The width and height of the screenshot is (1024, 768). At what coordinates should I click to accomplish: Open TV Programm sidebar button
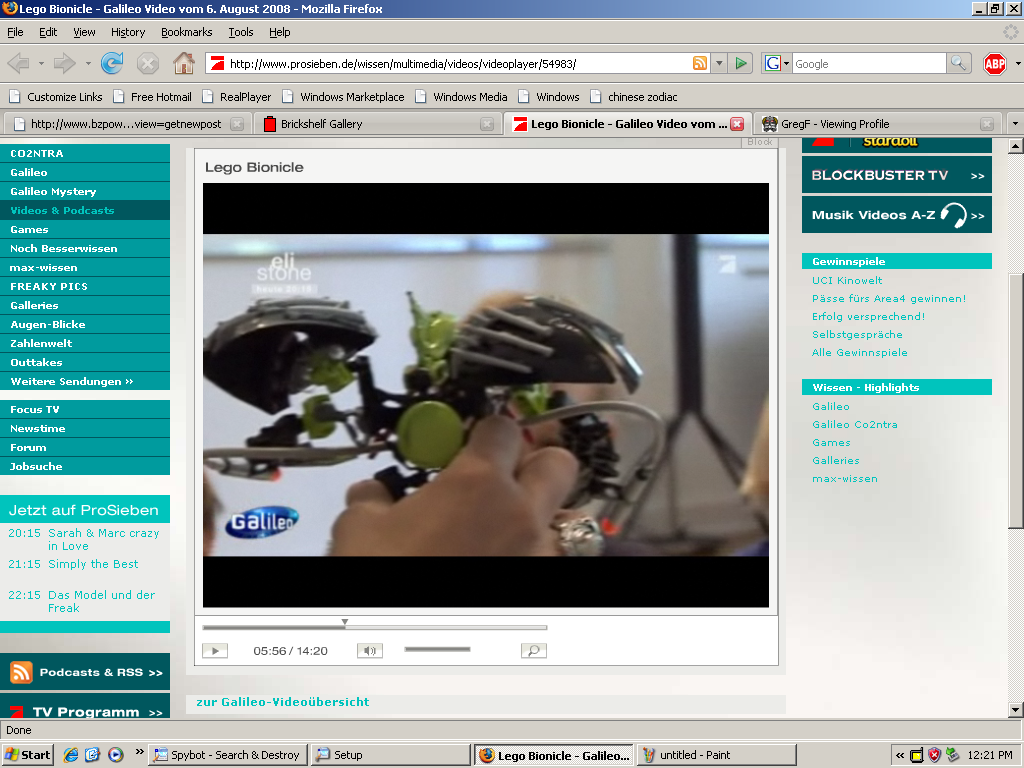(85, 708)
